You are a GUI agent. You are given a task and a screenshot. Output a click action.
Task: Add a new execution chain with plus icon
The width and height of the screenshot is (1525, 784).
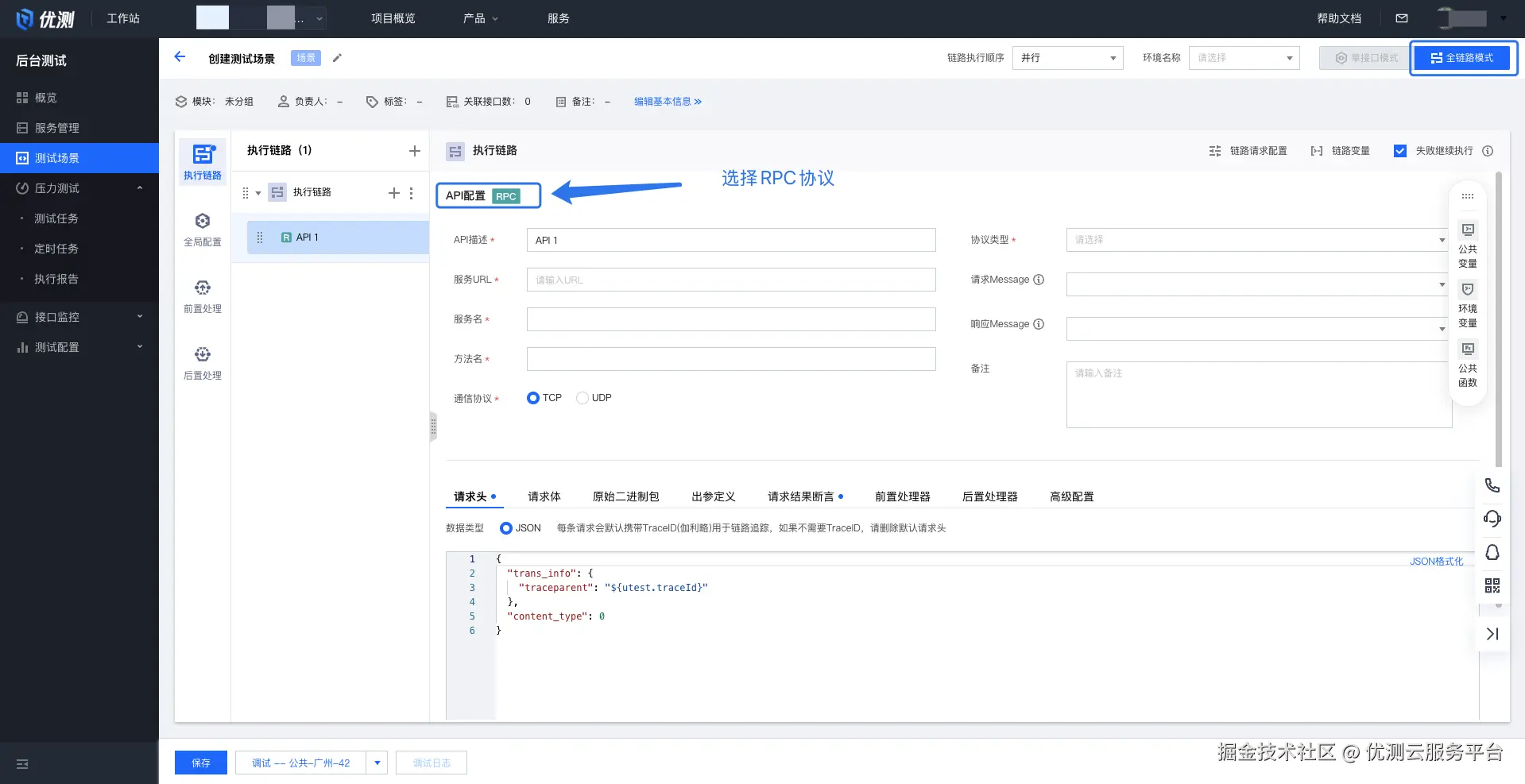coord(414,151)
